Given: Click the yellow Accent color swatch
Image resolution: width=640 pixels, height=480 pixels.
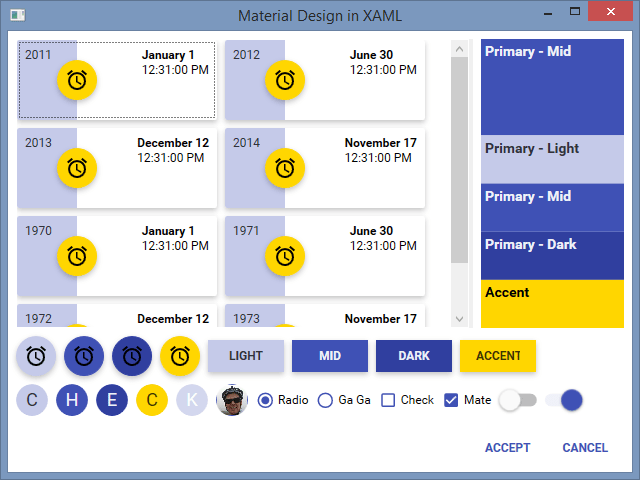Looking at the screenshot, I should [552, 304].
